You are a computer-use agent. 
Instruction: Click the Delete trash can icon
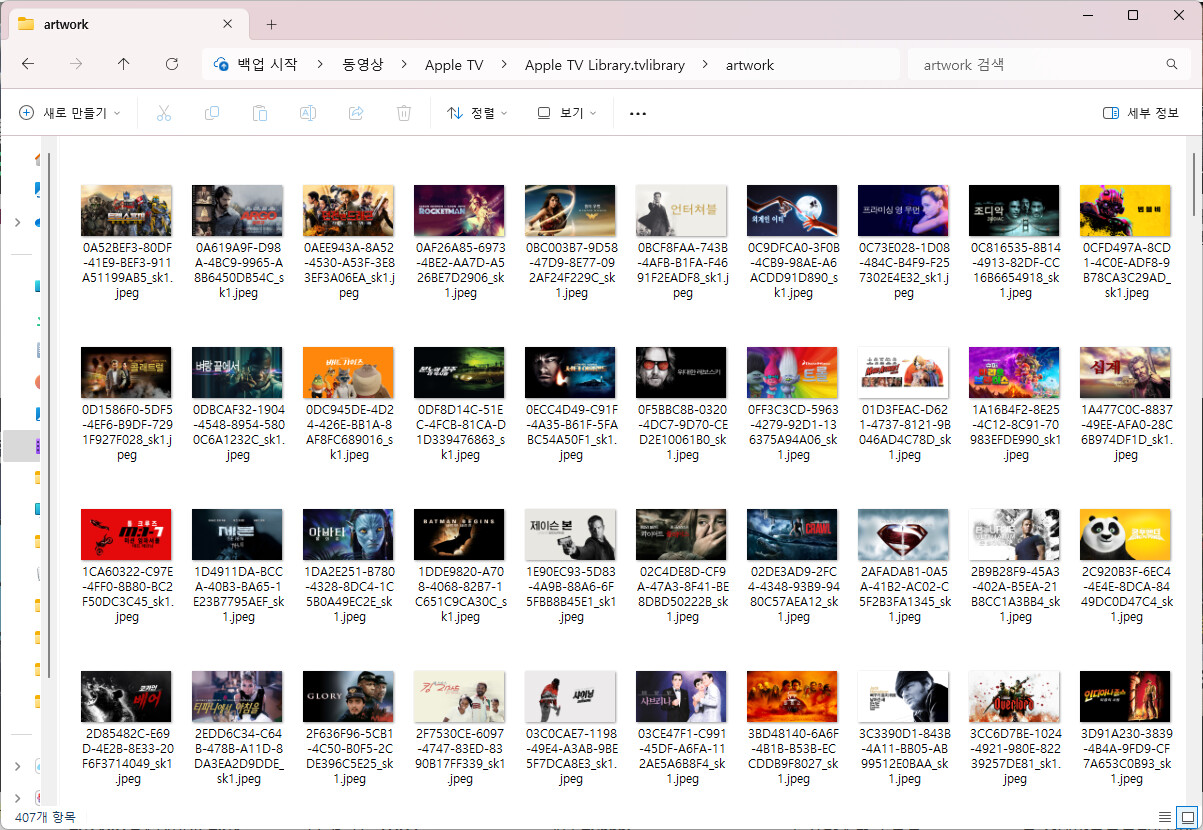404,113
